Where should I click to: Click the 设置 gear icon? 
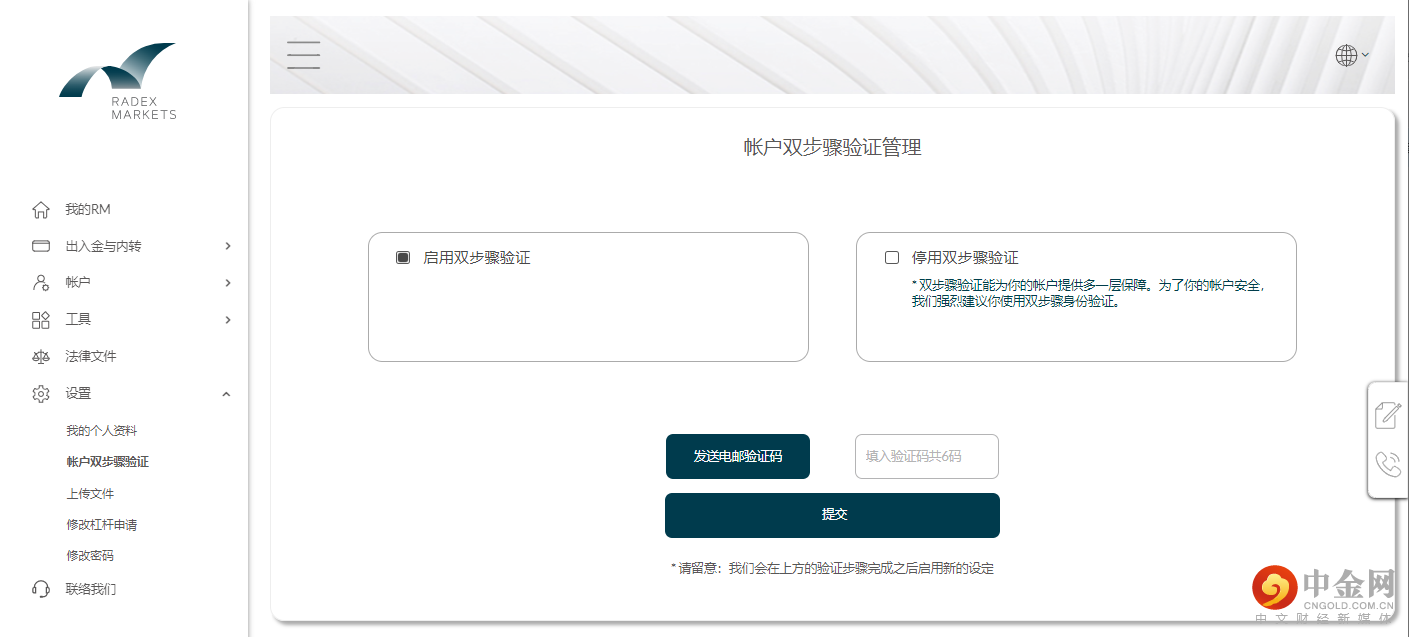(x=40, y=393)
